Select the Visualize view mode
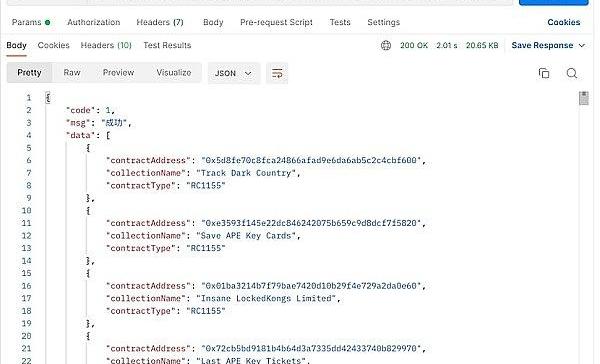This screenshot has width=600, height=364. click(174, 73)
